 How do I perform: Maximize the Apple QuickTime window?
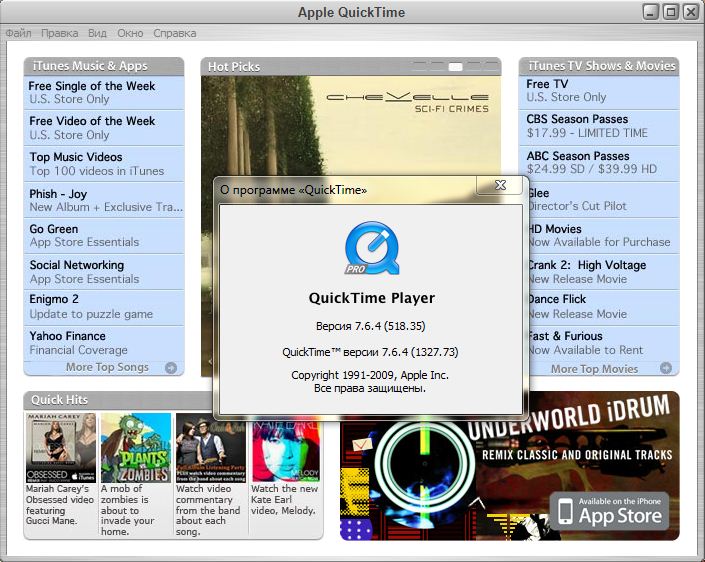pyautogui.click(x=671, y=12)
